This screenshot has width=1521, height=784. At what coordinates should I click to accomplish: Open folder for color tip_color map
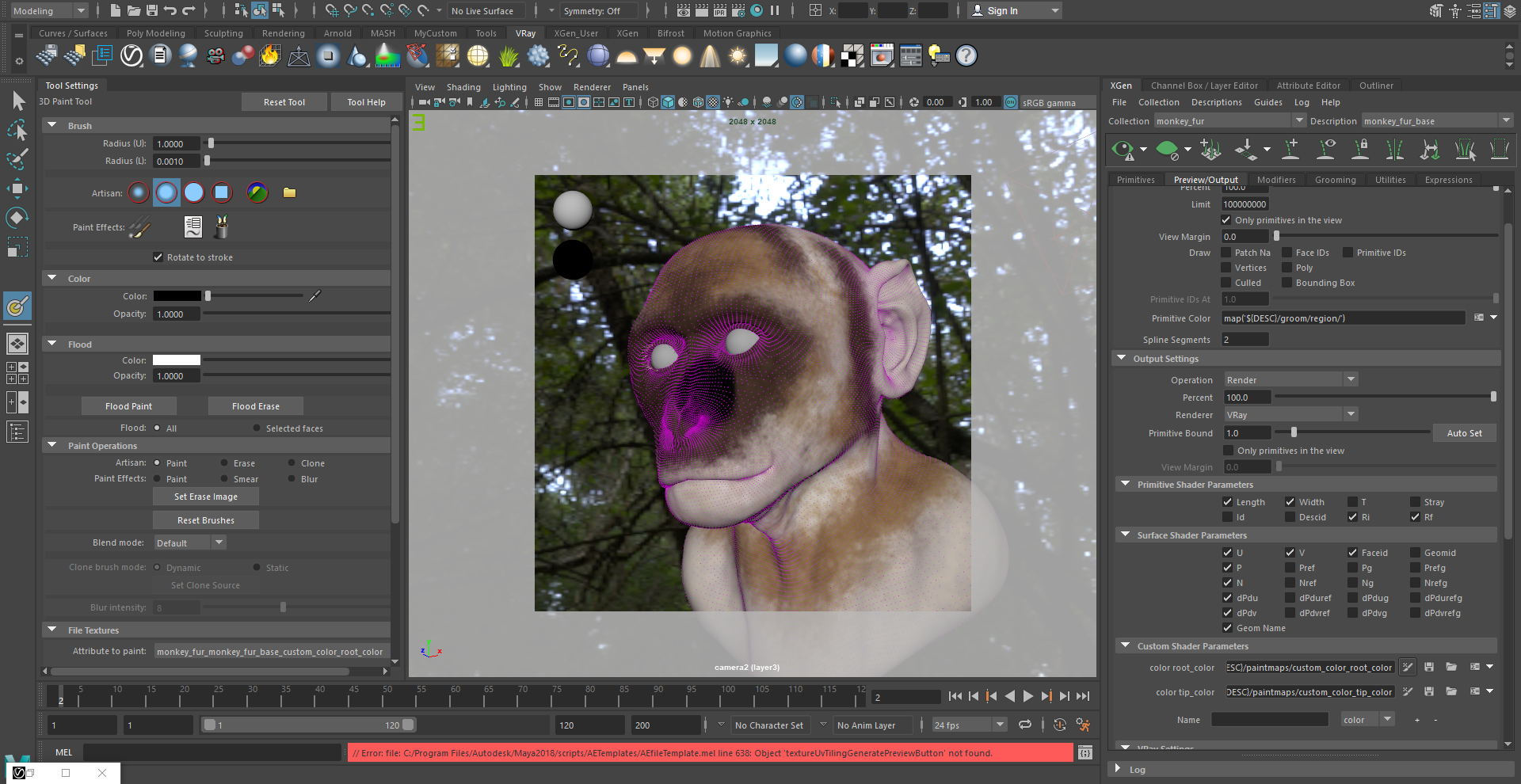[x=1451, y=691]
